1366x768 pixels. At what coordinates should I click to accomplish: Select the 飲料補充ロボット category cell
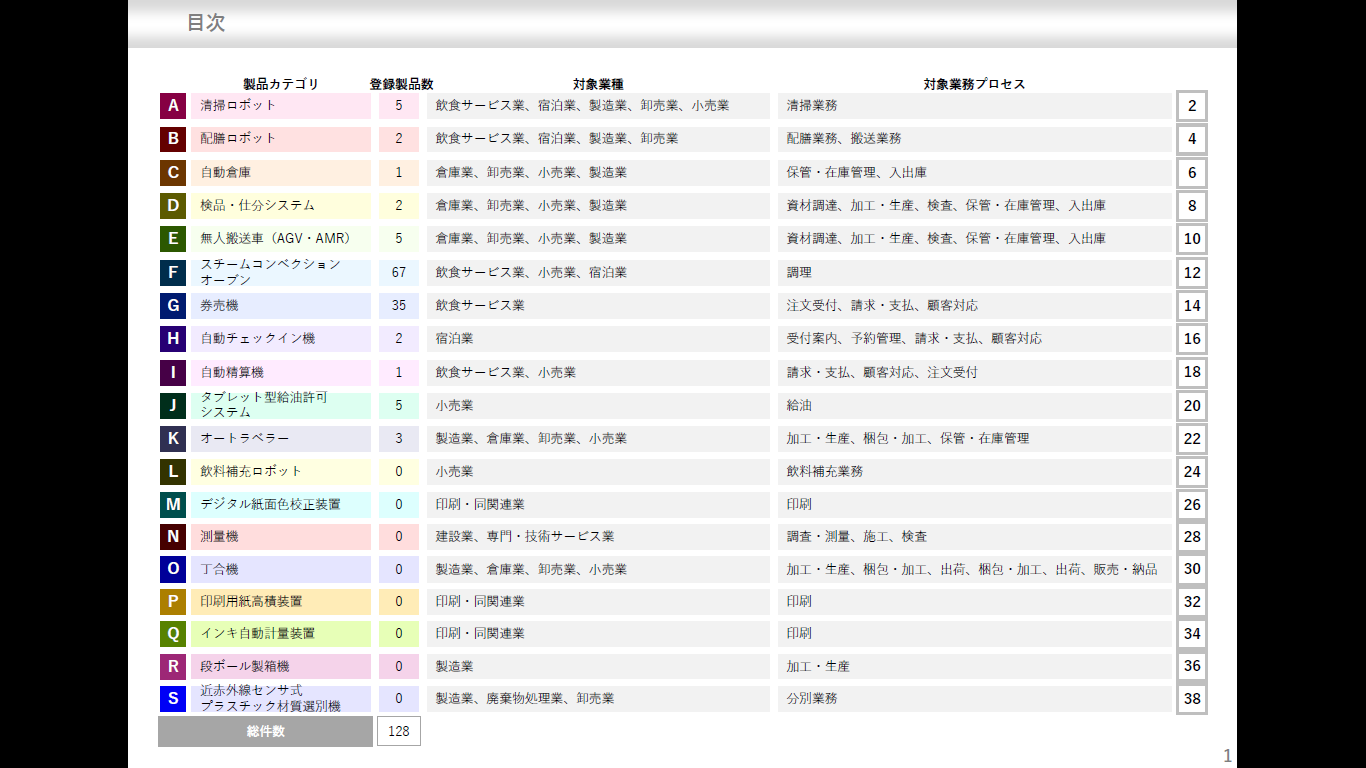(281, 472)
